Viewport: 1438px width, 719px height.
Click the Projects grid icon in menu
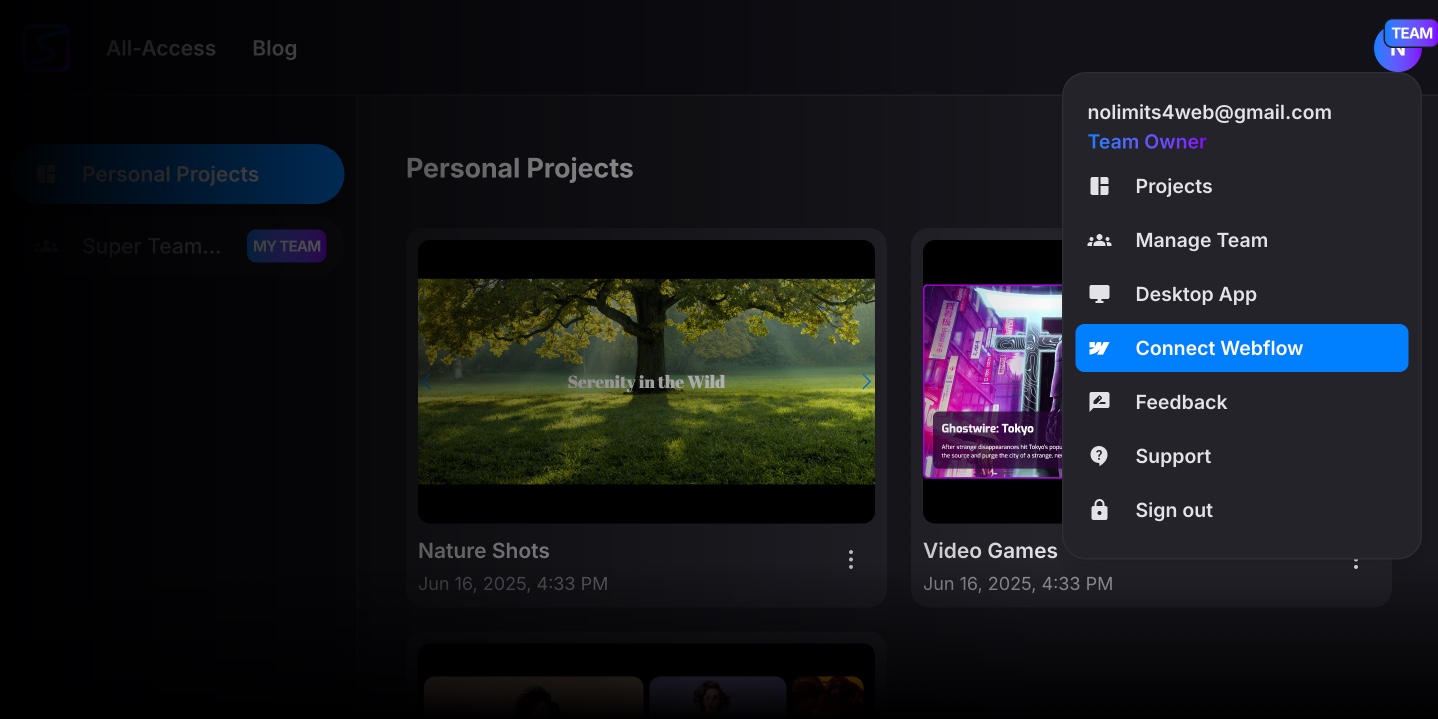1099,186
